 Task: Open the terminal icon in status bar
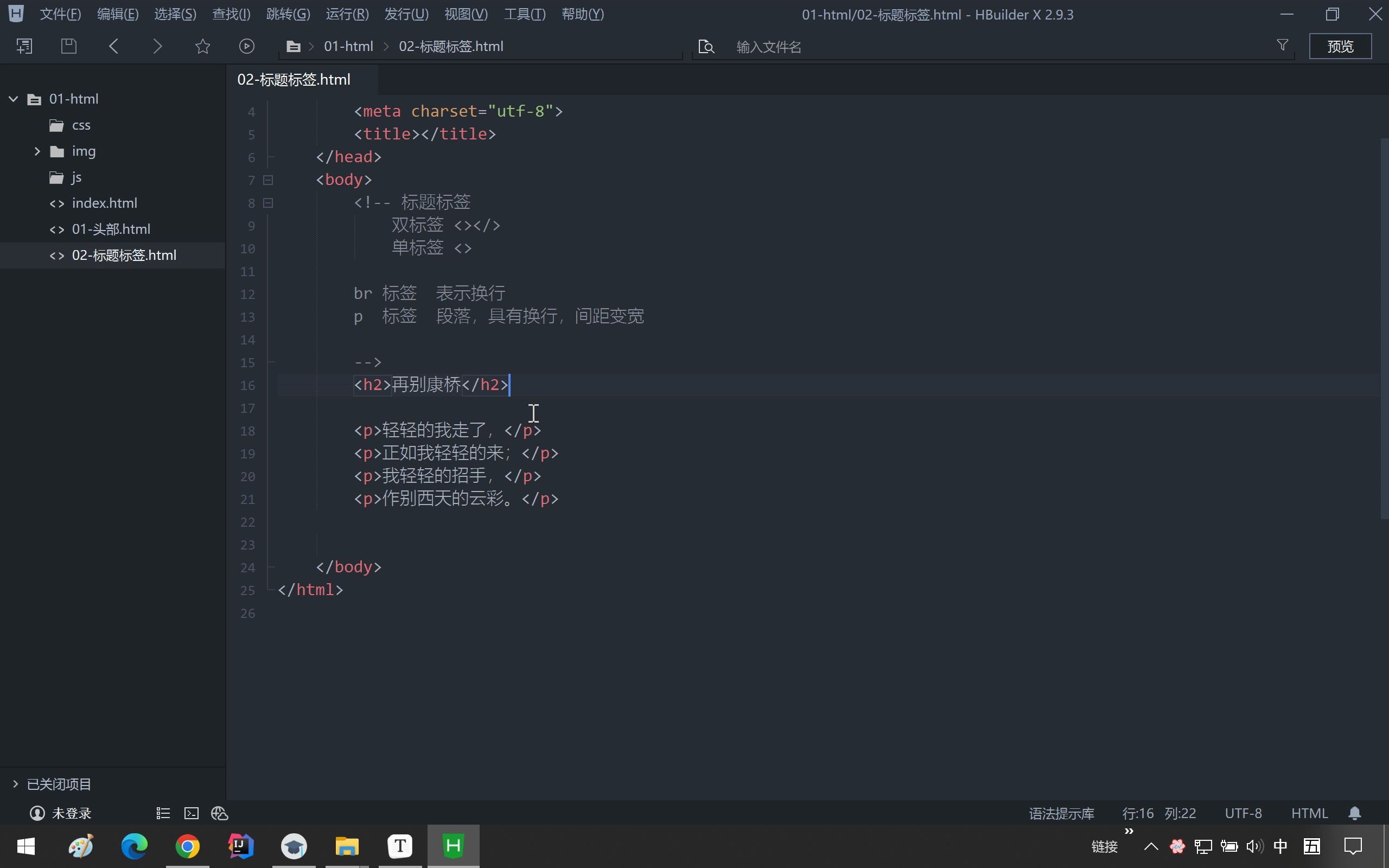coord(191,813)
